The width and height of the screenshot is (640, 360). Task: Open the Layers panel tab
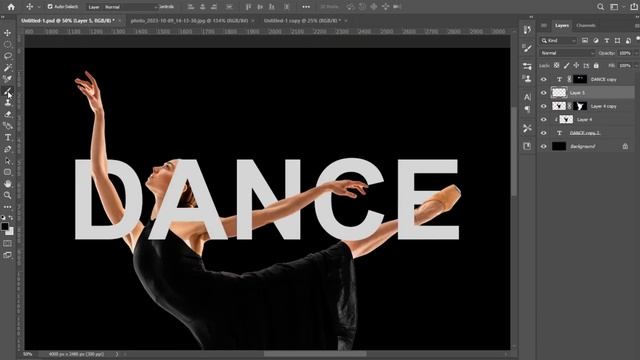coord(562,25)
